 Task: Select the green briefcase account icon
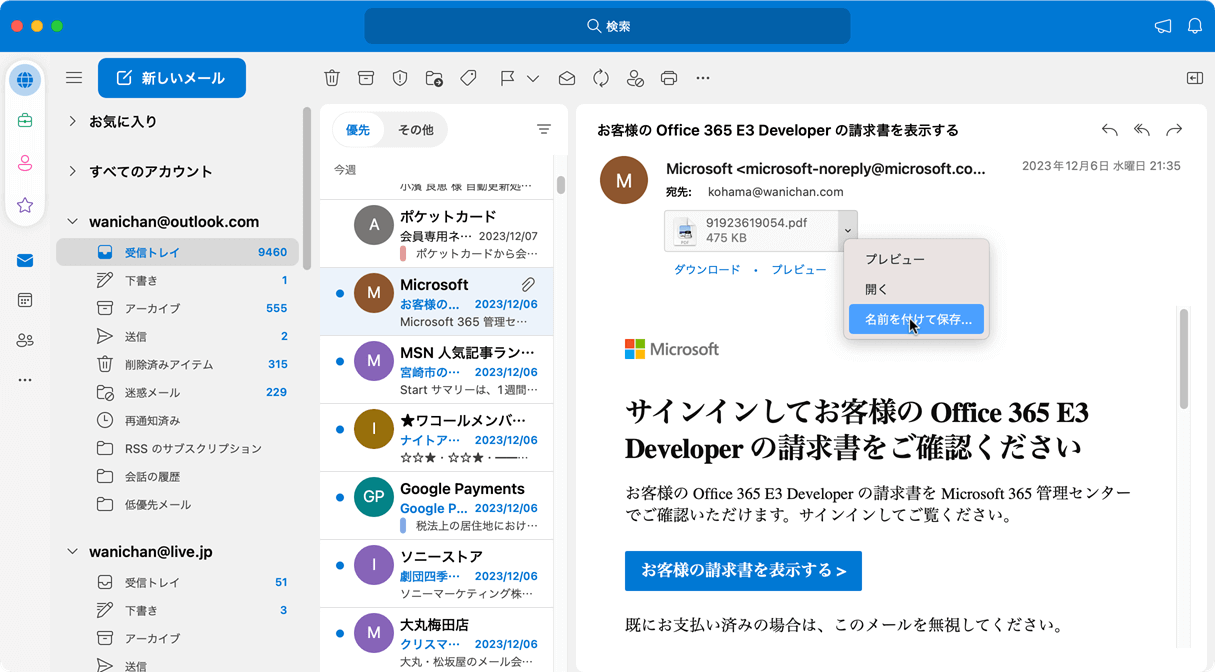point(25,121)
